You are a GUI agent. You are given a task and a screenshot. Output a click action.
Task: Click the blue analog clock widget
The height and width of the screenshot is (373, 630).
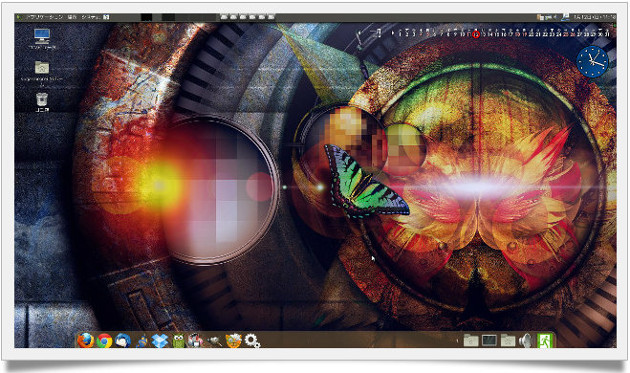tap(592, 61)
